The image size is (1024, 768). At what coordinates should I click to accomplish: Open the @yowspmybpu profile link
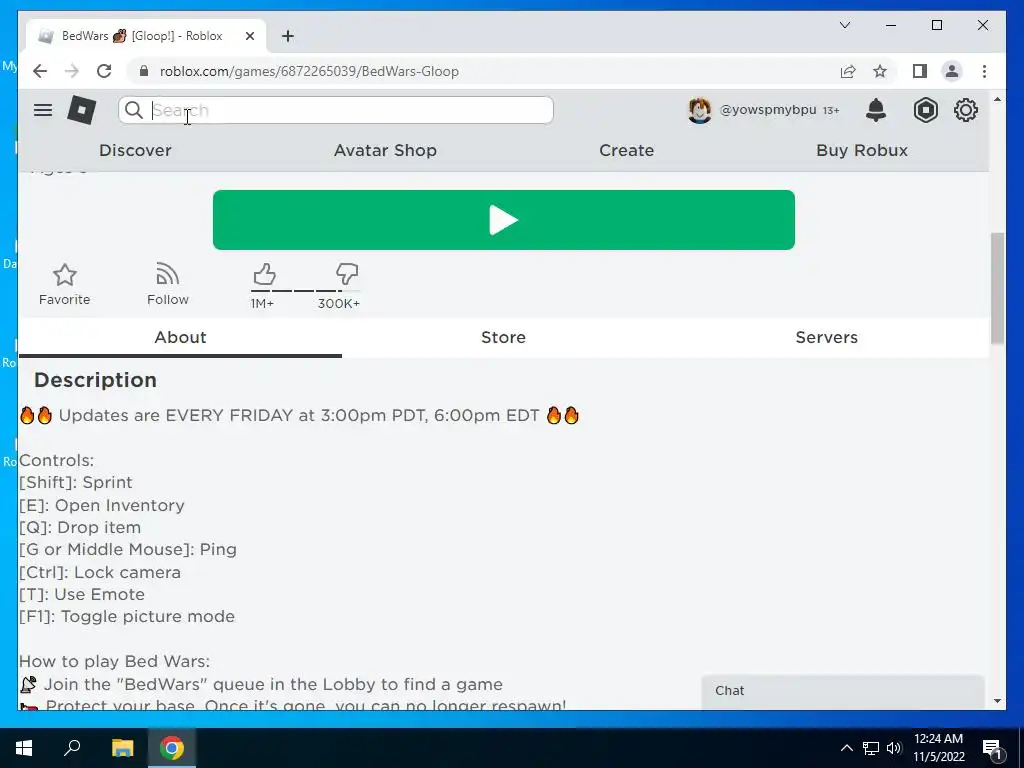point(767,110)
